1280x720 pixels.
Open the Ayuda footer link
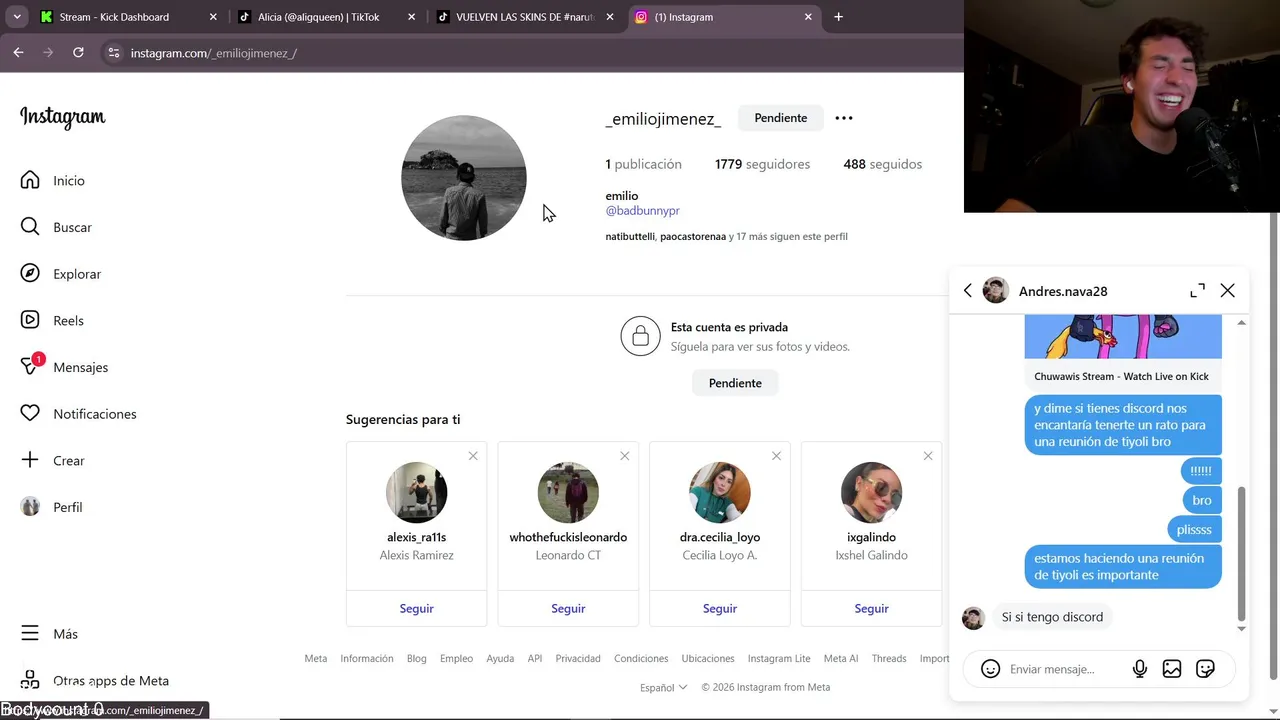(x=500, y=659)
